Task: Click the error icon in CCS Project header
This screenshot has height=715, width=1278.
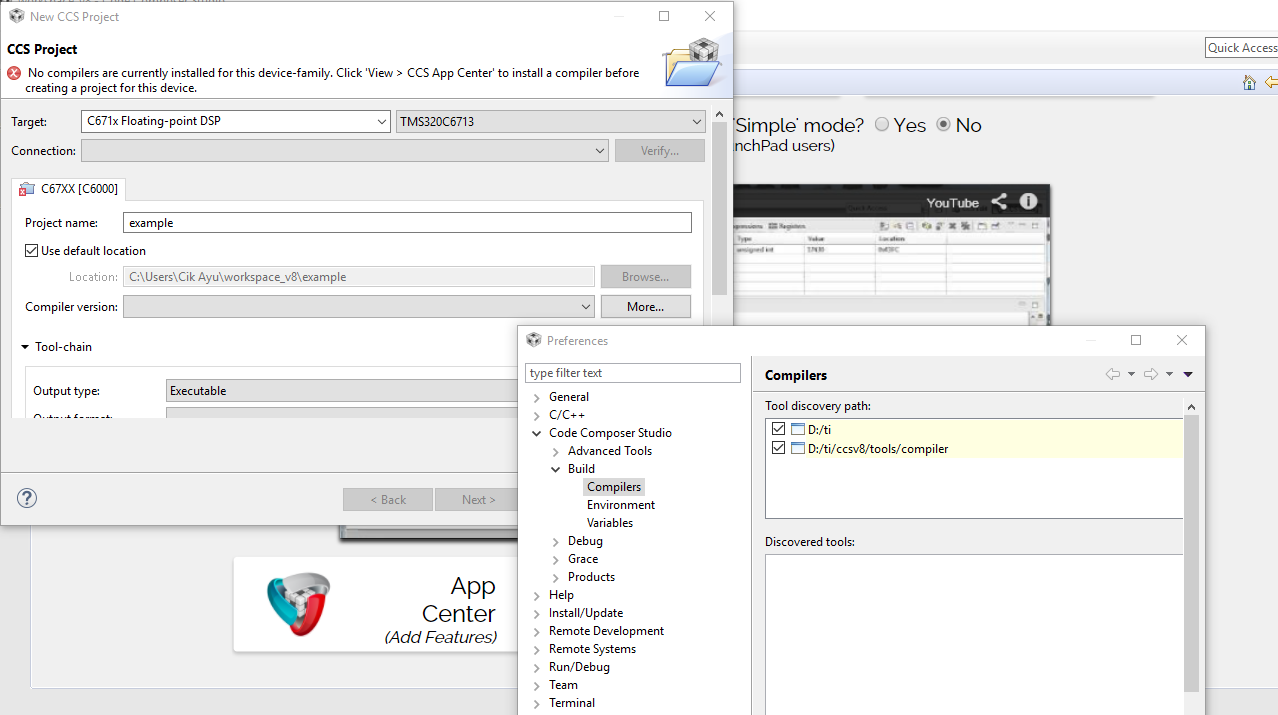Action: point(14,73)
